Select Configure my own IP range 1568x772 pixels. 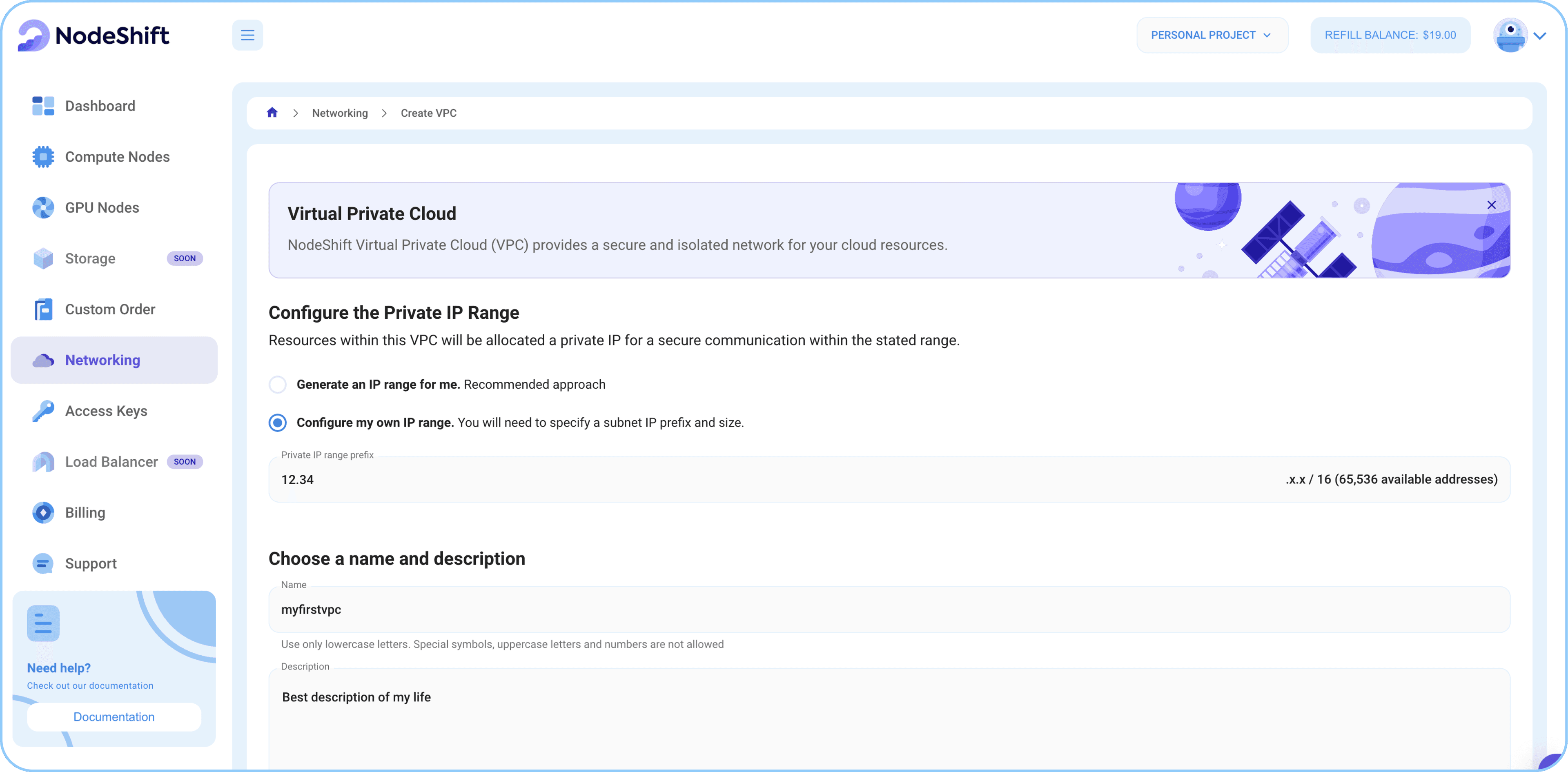point(278,422)
